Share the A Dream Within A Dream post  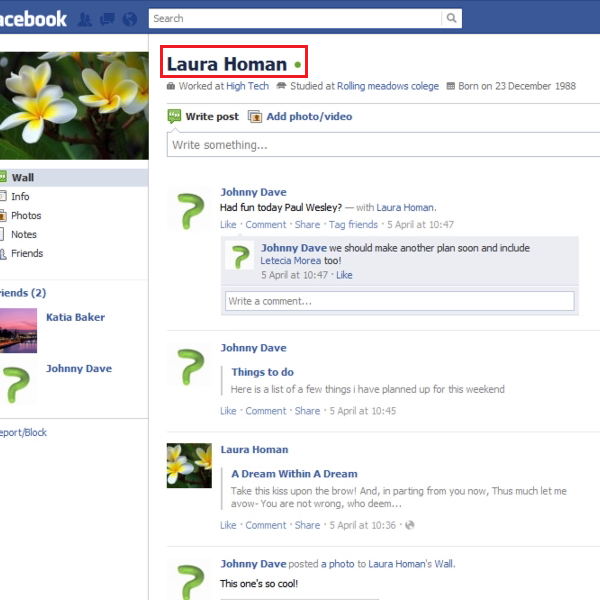tap(307, 525)
